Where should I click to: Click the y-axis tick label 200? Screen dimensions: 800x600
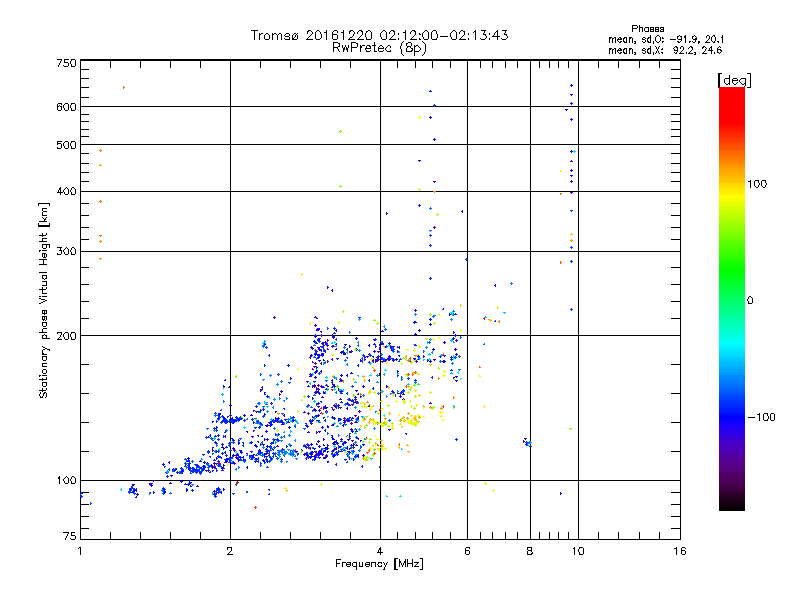pos(67,336)
